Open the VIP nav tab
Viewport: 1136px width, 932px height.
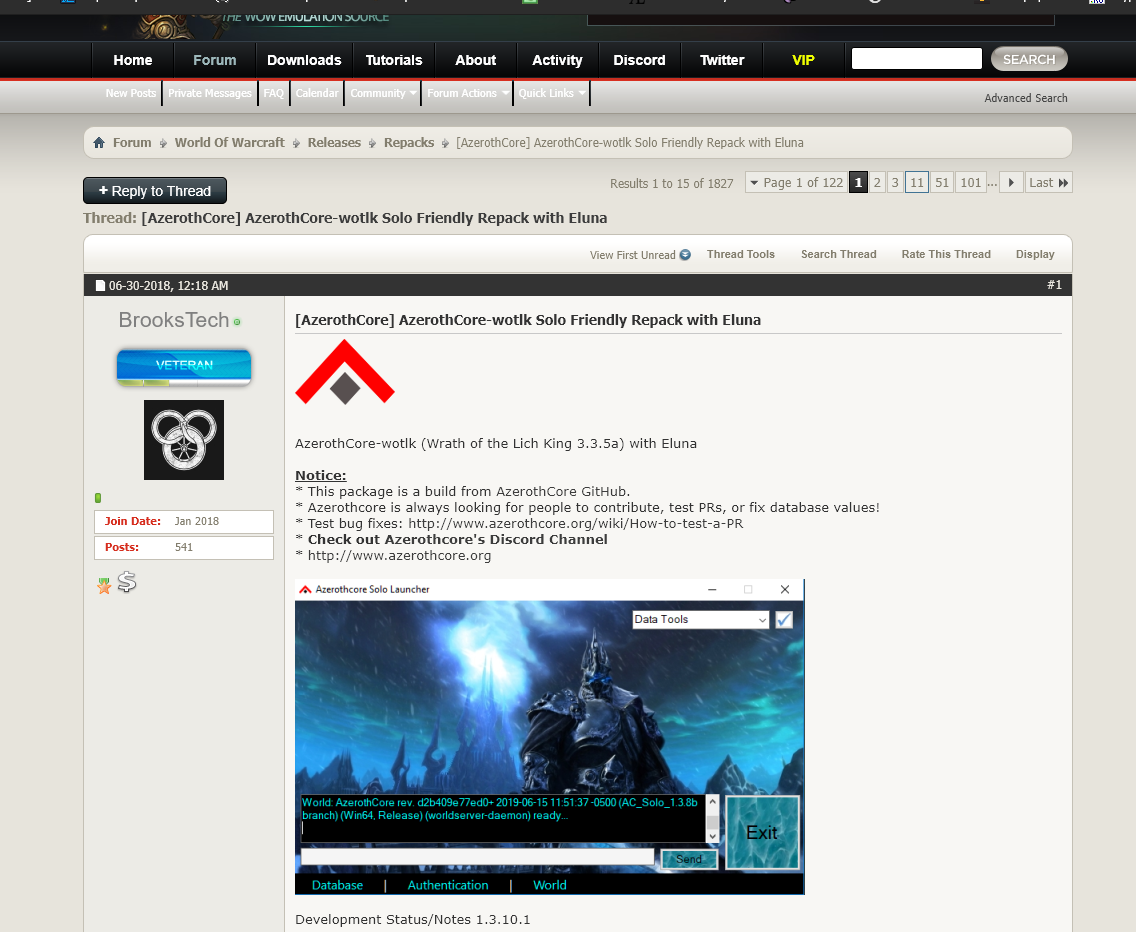pyautogui.click(x=803, y=60)
